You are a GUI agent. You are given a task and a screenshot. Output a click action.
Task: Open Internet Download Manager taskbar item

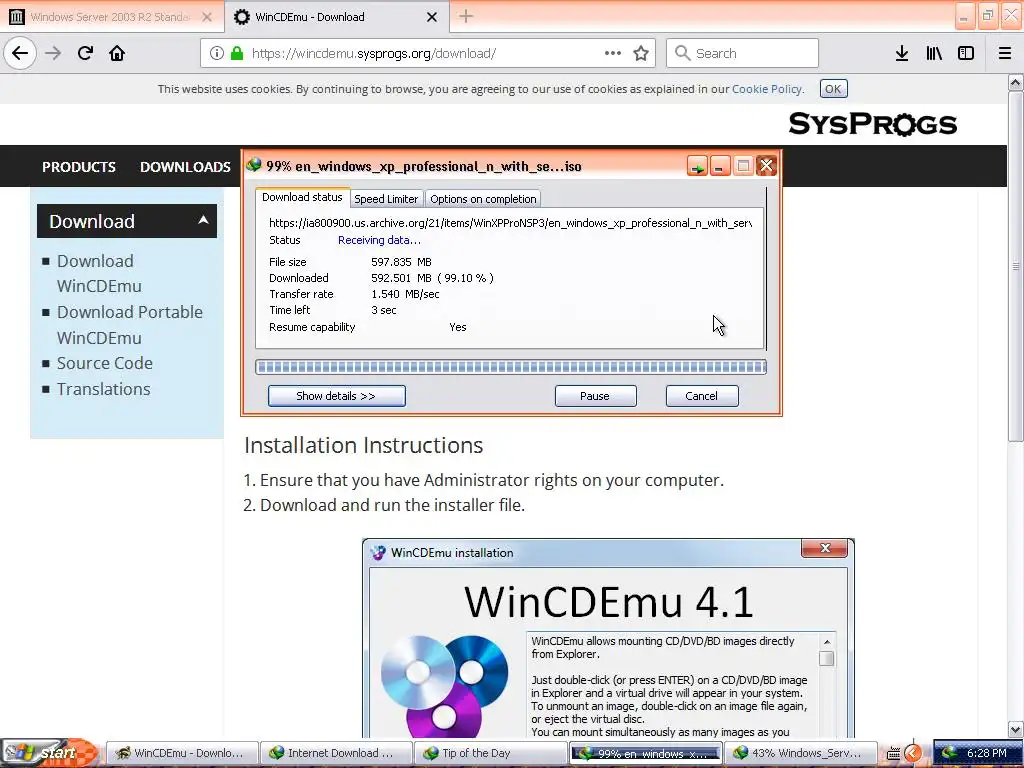(x=336, y=753)
